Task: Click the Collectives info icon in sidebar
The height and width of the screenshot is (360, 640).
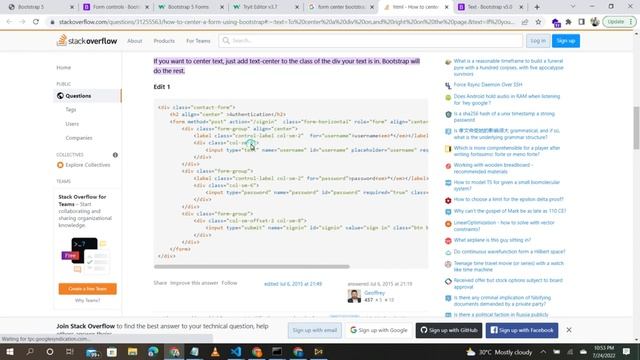Action: coord(115,155)
